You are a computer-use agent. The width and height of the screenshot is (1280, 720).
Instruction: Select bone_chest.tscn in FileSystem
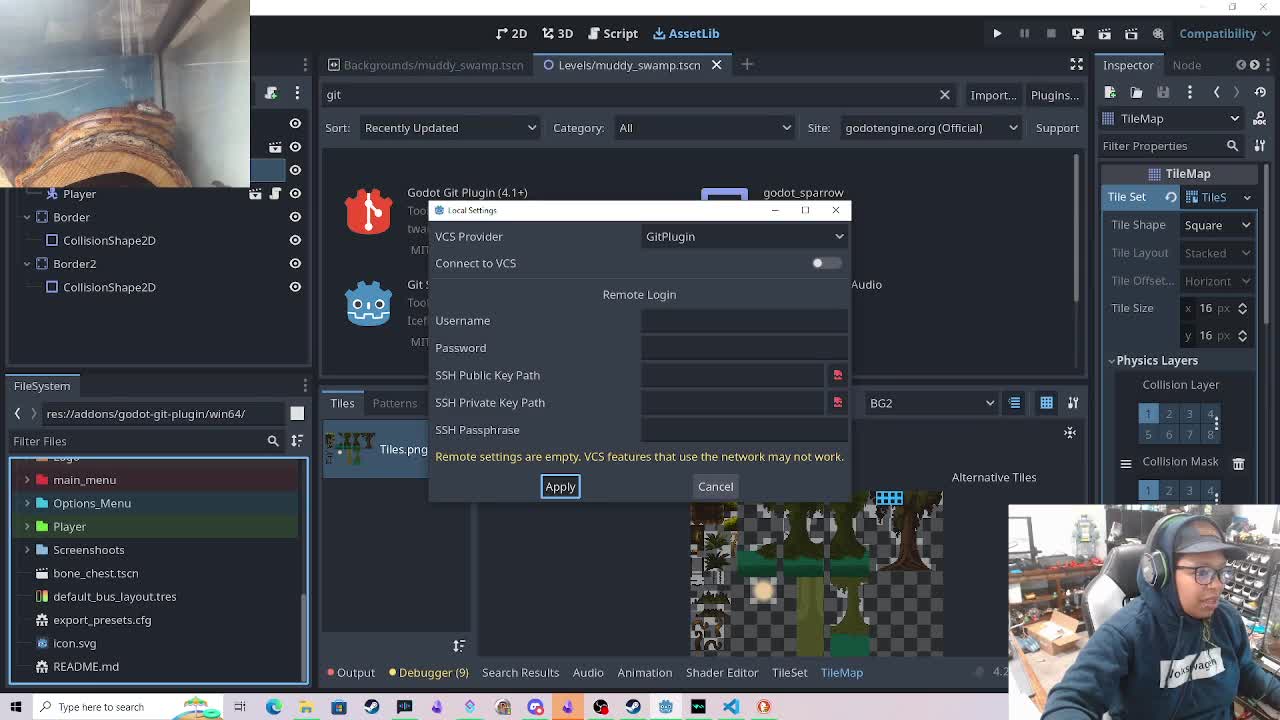tap(96, 573)
